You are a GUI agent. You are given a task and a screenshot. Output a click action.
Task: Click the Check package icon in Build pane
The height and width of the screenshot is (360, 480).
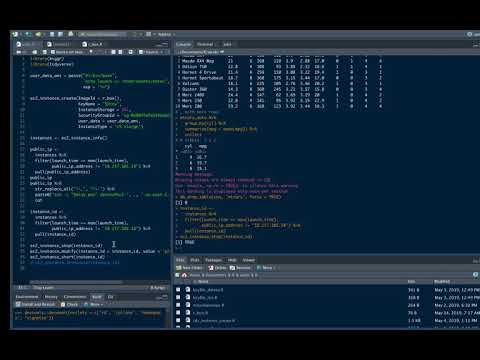click(63, 304)
